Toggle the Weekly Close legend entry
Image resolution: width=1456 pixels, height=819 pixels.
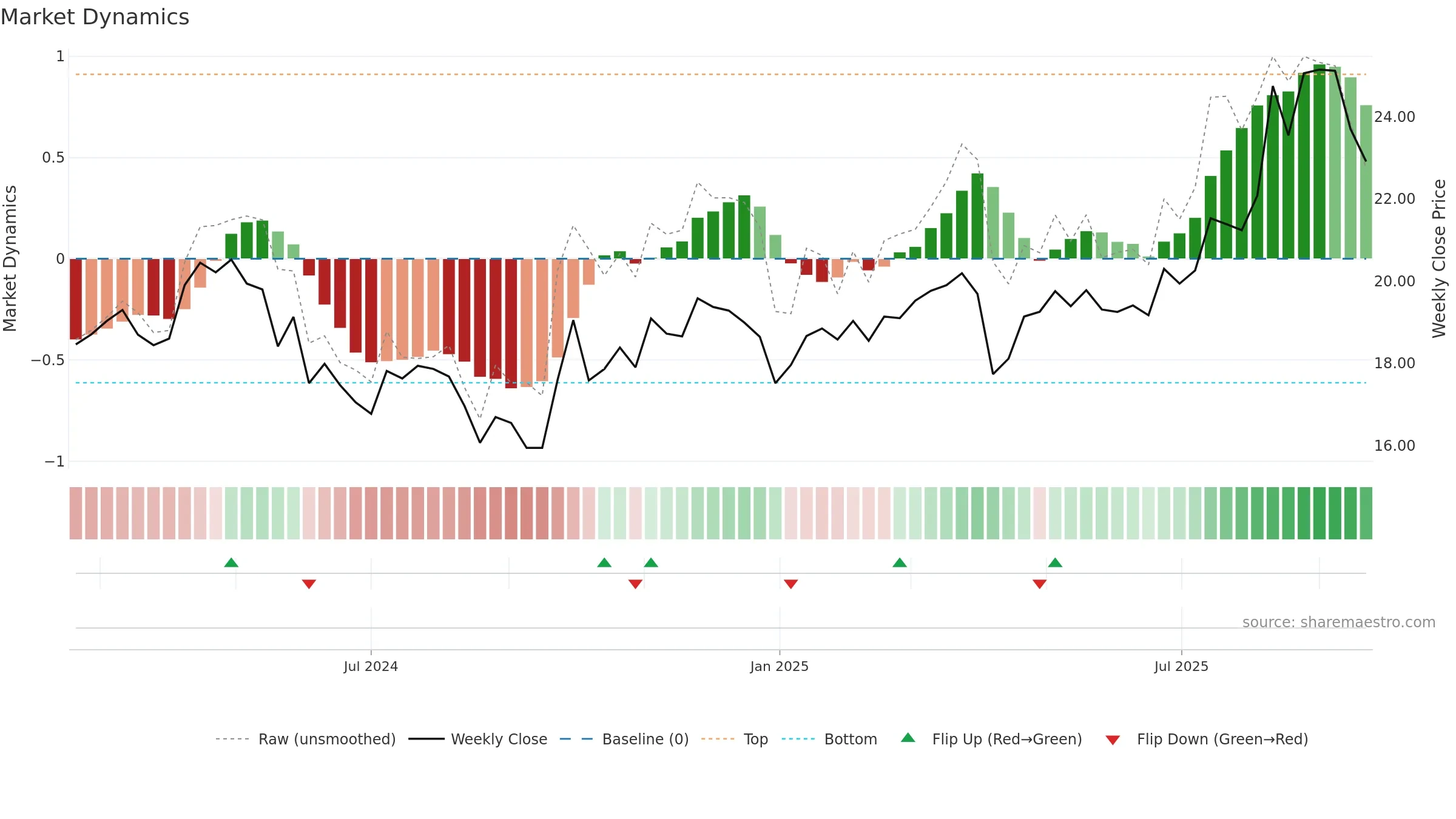tap(478, 739)
